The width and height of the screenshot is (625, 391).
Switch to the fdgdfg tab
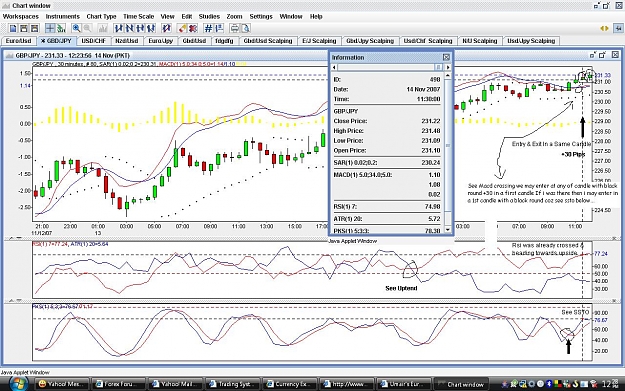coord(224,41)
